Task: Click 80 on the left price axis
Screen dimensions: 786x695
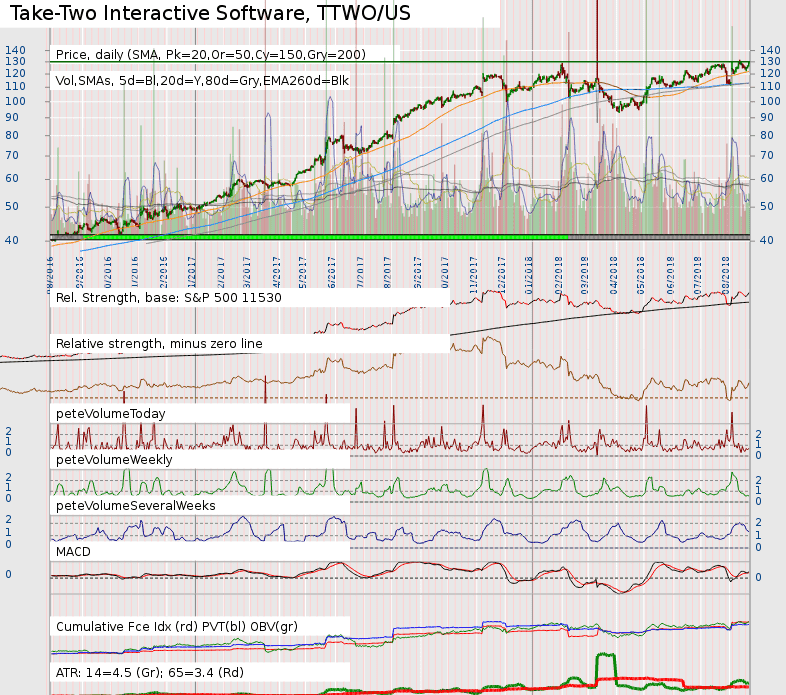Action: click(12, 135)
